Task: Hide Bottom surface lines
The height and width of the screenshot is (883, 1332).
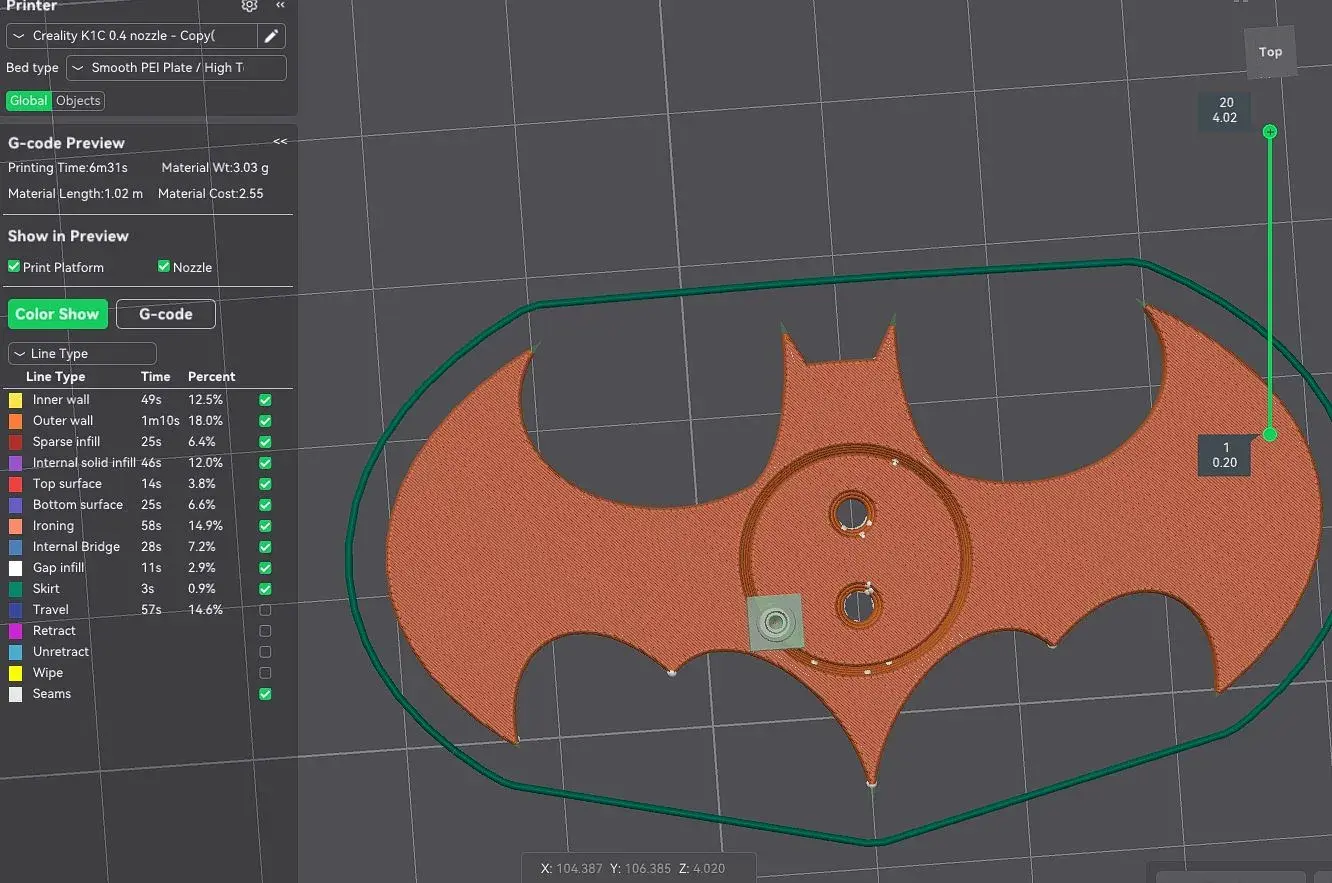Action: click(265, 505)
